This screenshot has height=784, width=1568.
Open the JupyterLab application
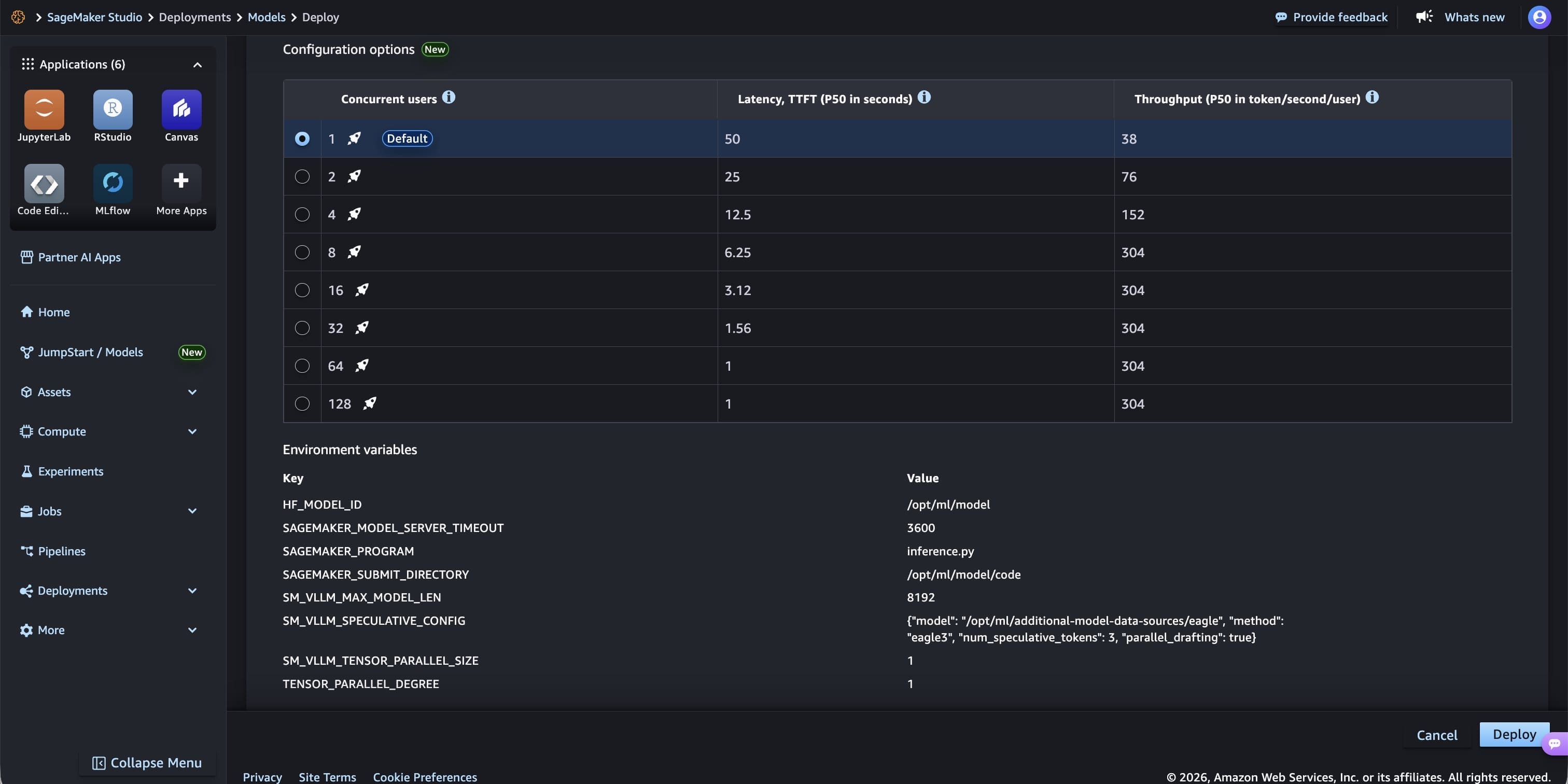click(x=44, y=109)
